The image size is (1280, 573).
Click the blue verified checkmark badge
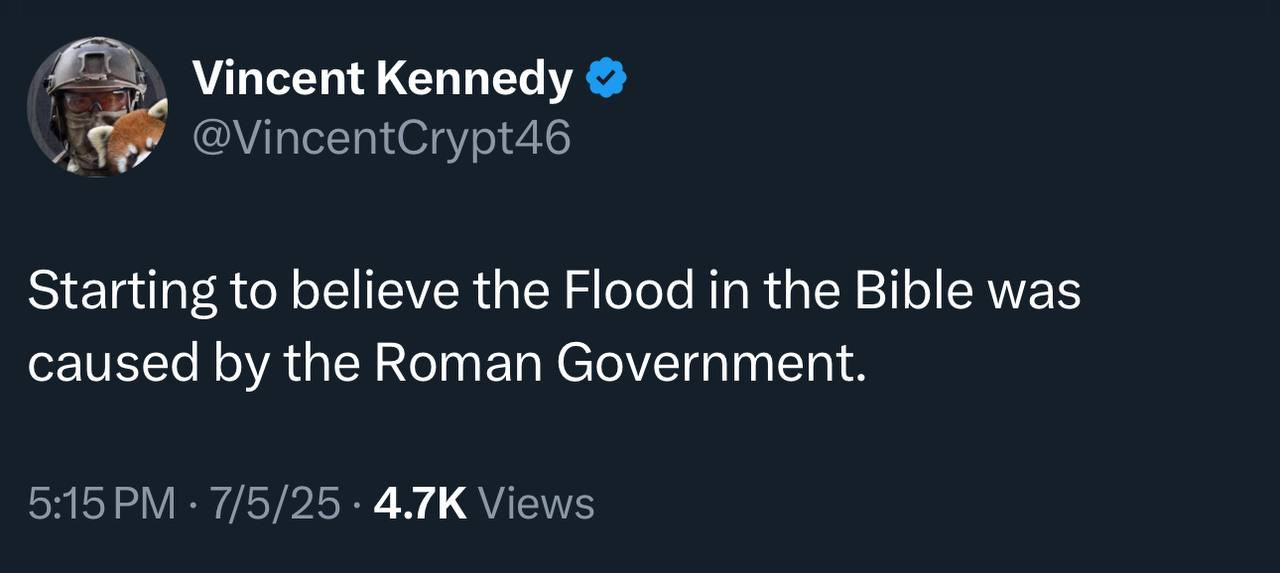click(x=605, y=79)
